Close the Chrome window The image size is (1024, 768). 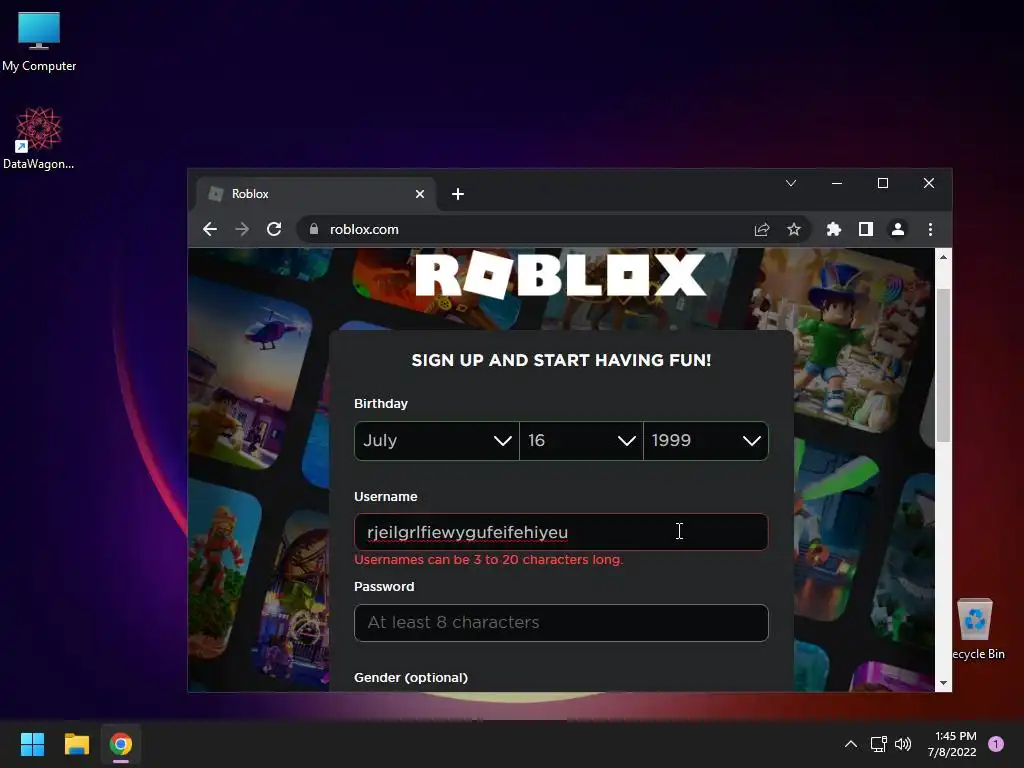pos(929,183)
